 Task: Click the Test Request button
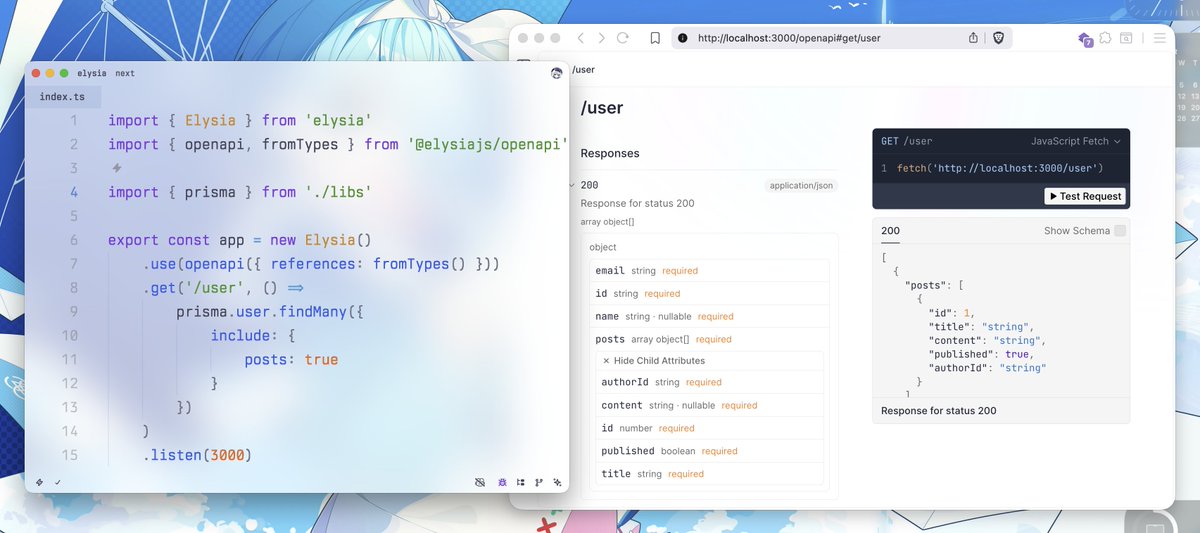pyautogui.click(x=1085, y=196)
